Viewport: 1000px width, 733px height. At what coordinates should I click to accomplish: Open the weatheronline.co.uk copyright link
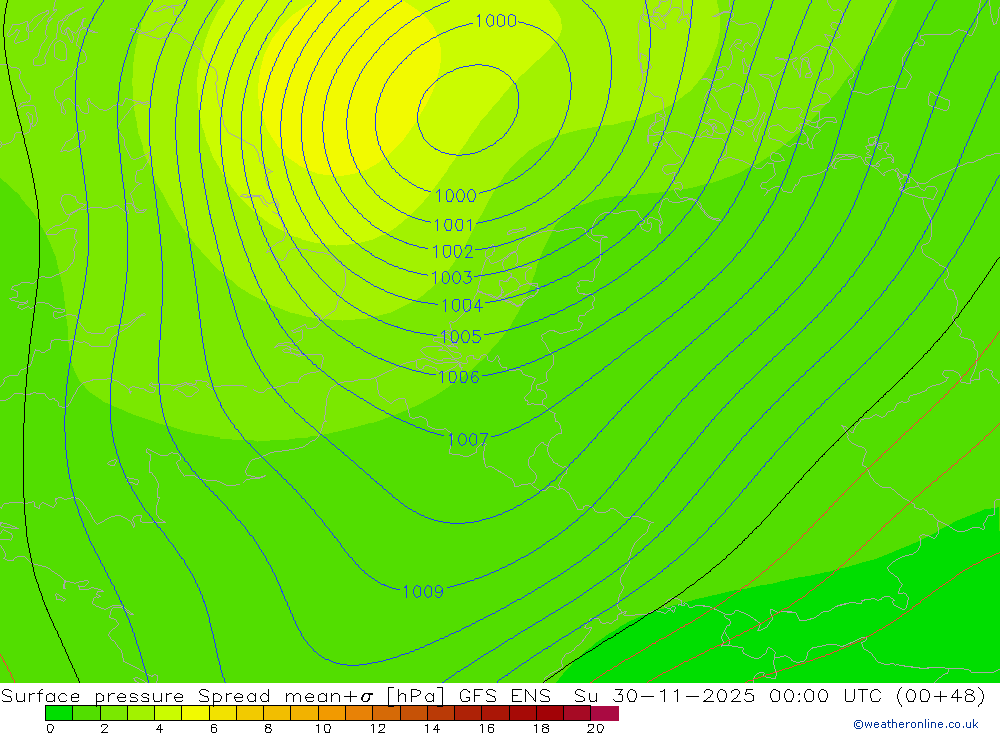pyautogui.click(x=916, y=724)
